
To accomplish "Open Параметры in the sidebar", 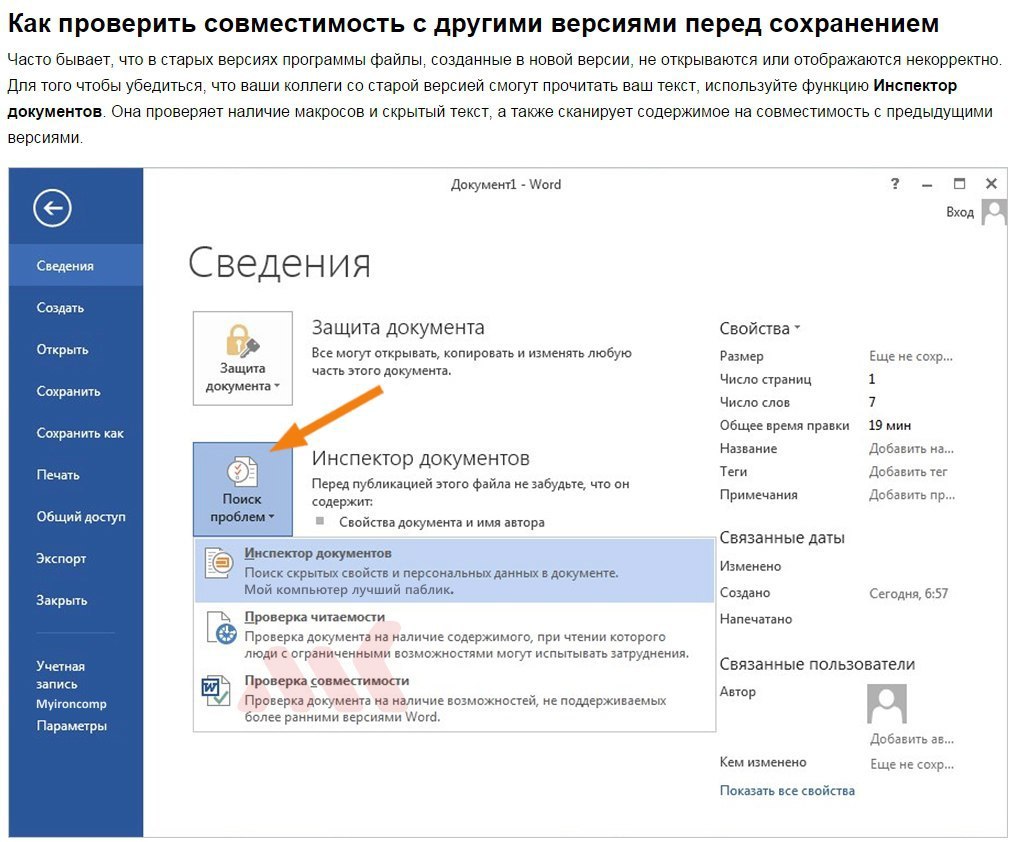I will (71, 726).
